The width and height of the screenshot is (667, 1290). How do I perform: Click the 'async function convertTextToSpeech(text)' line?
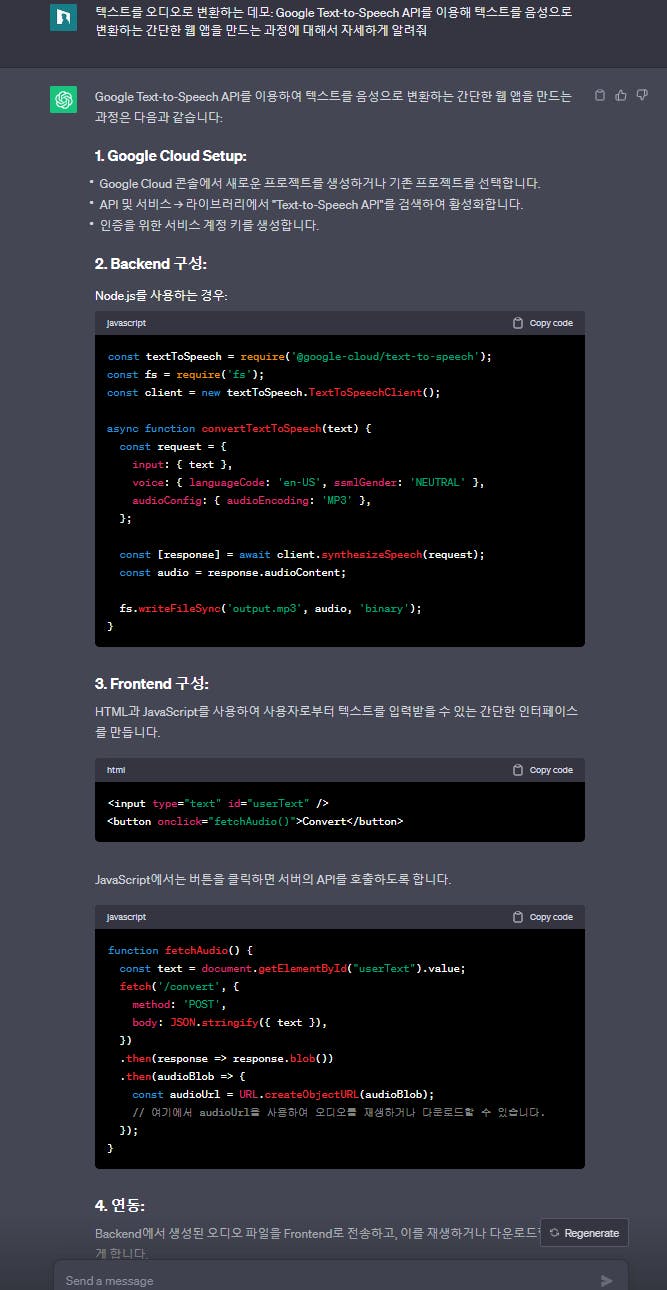point(239,428)
